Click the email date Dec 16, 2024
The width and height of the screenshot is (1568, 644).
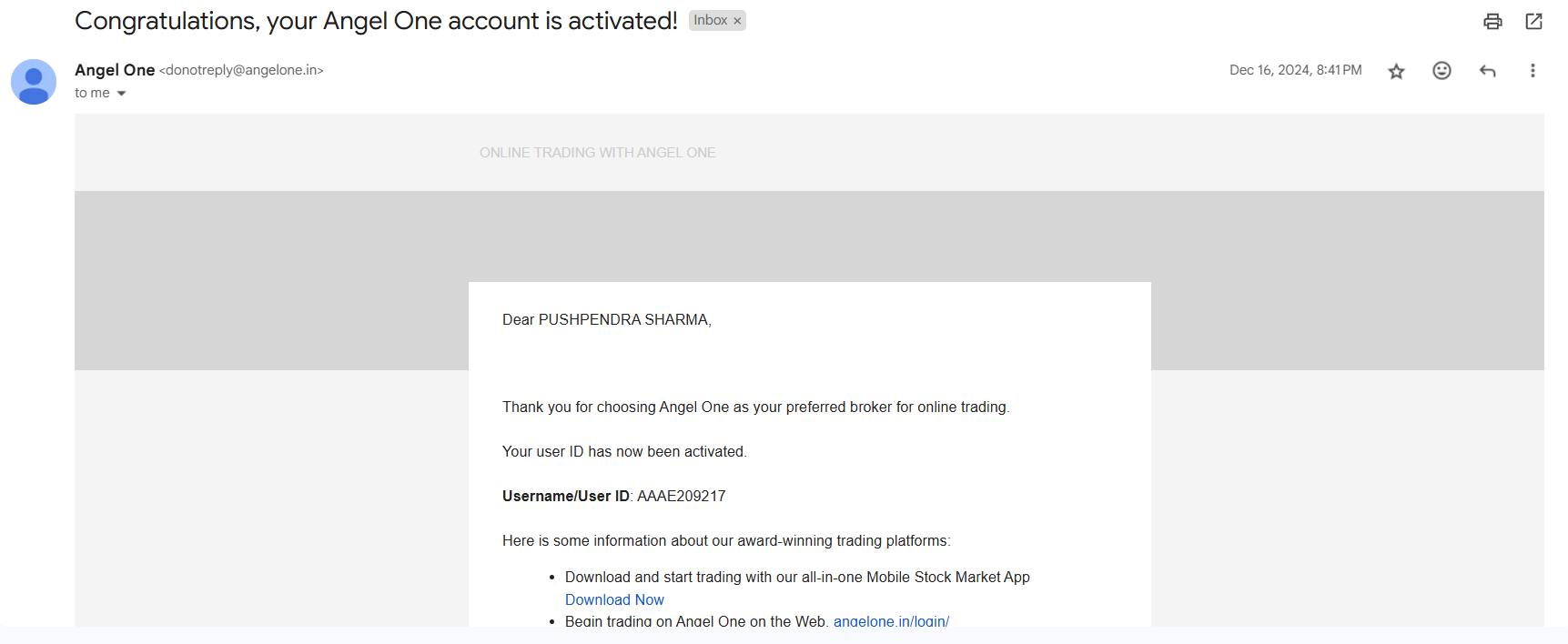(x=1295, y=70)
